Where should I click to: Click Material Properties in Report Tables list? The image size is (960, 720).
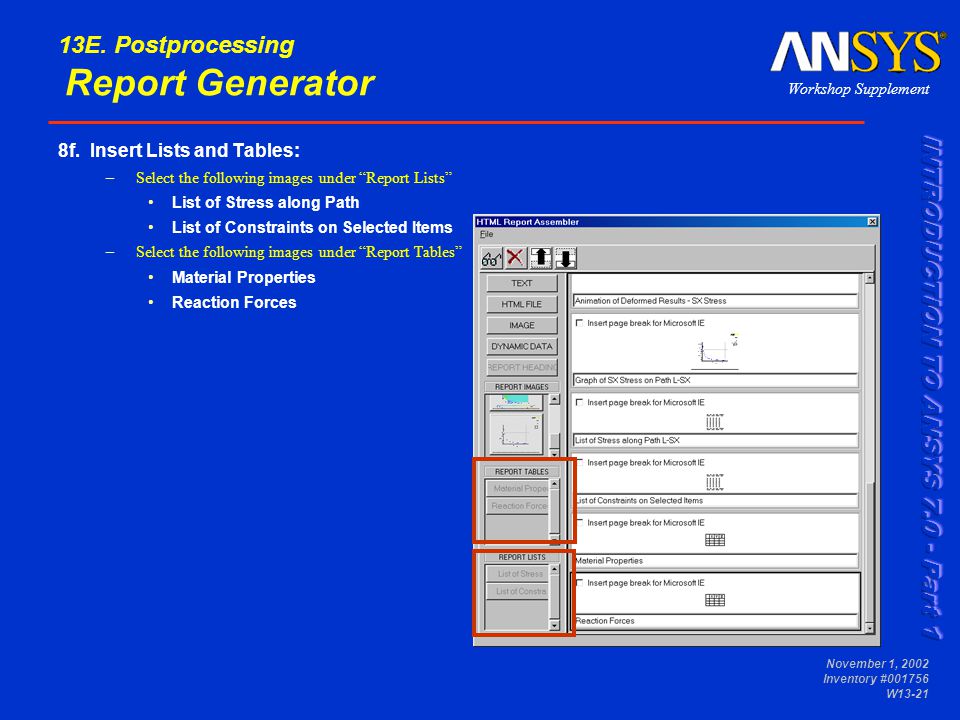(x=518, y=489)
